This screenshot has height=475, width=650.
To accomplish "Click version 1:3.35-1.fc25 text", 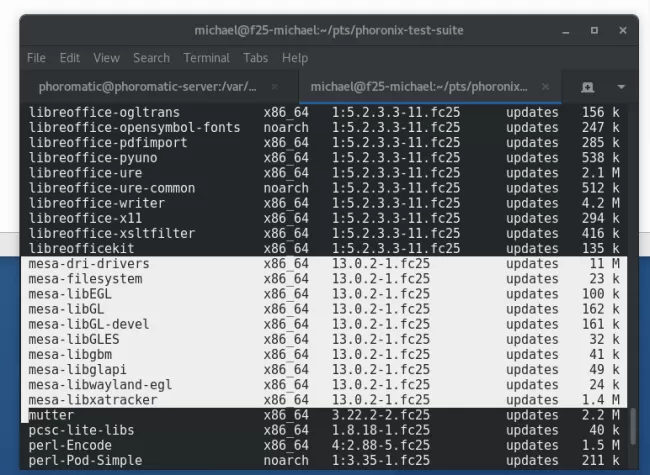I will [381, 460].
